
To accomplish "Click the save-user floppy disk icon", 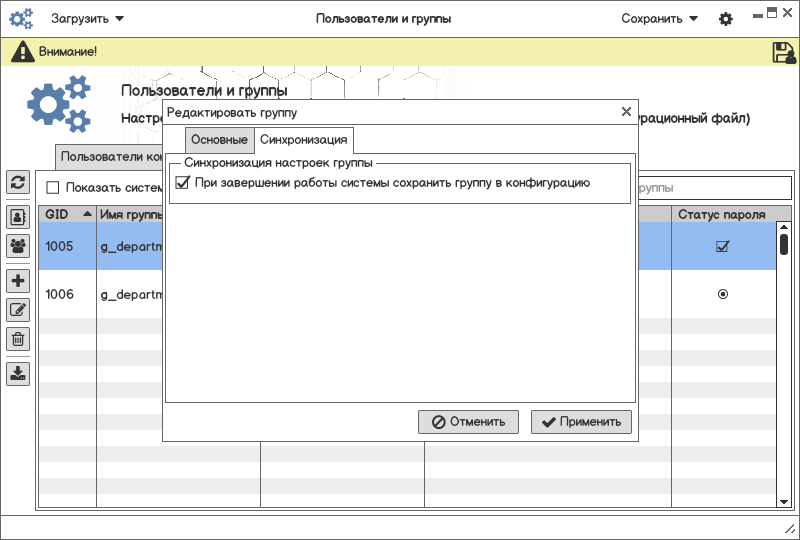I will click(784, 53).
